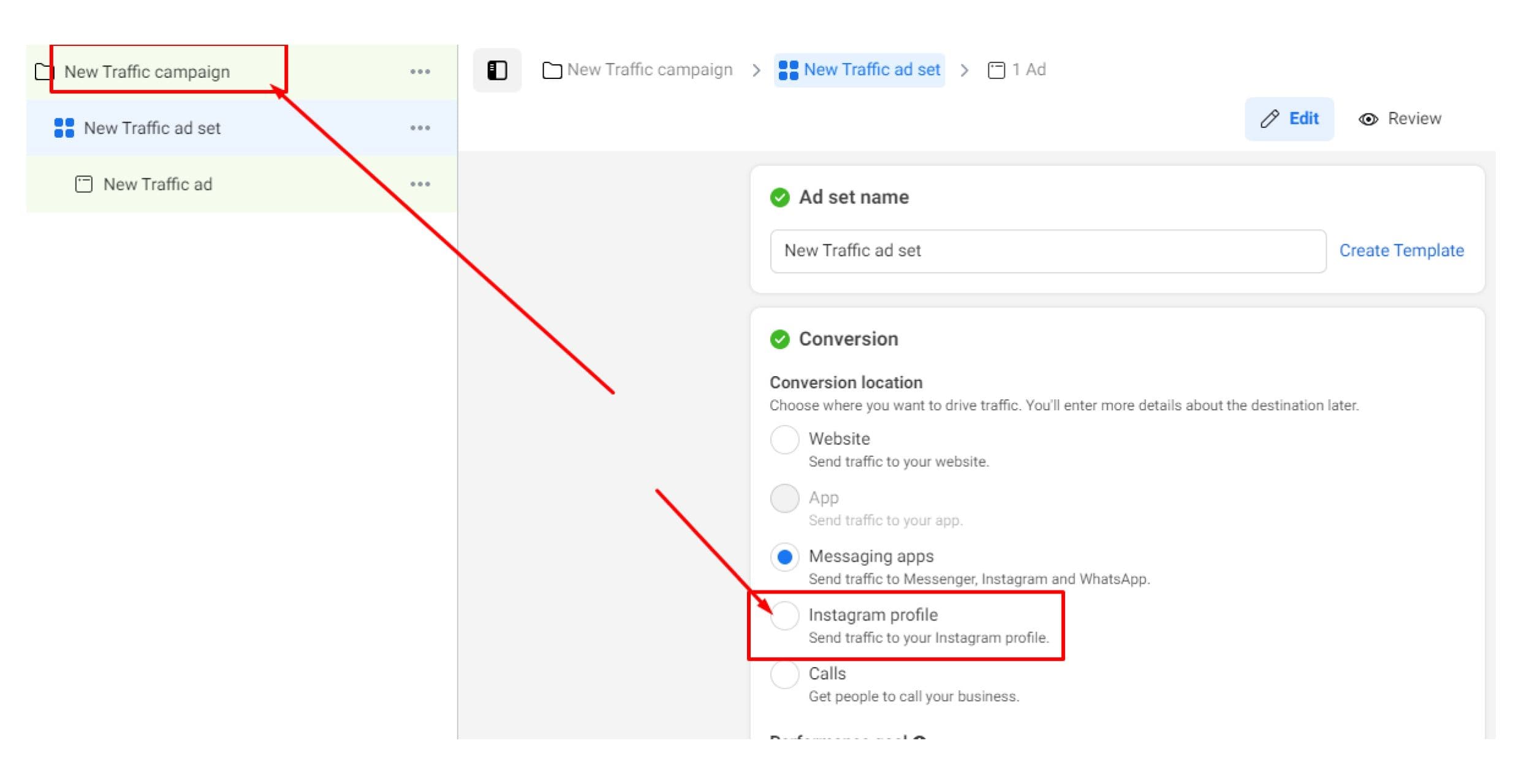This screenshot has width=1532, height=784.
Task: Open the more options for New Traffic ad set
Action: pos(420,128)
